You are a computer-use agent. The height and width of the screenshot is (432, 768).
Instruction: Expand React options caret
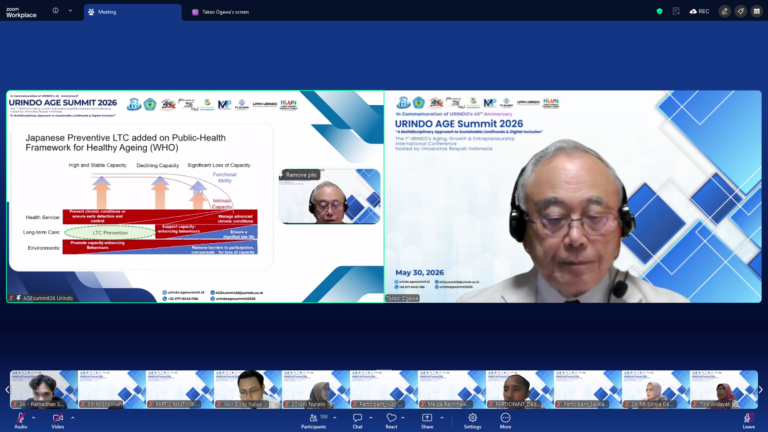click(x=403, y=418)
